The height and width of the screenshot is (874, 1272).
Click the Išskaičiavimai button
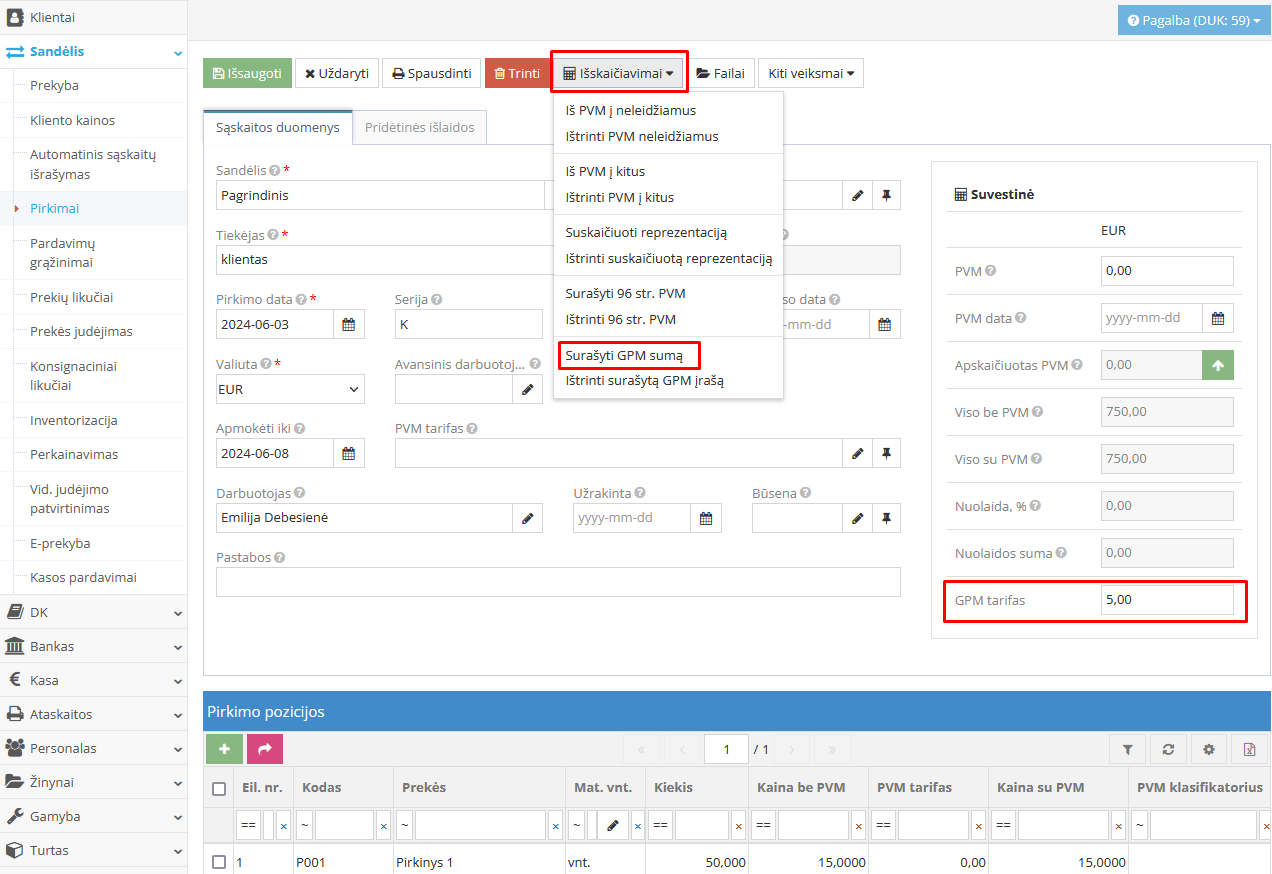pos(618,73)
